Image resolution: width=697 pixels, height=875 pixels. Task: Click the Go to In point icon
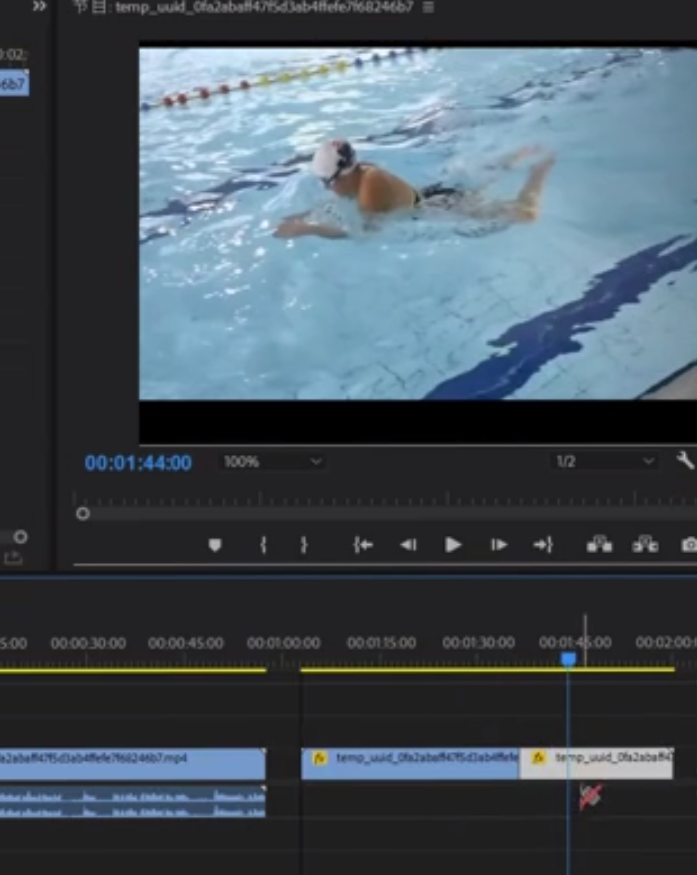[363, 545]
